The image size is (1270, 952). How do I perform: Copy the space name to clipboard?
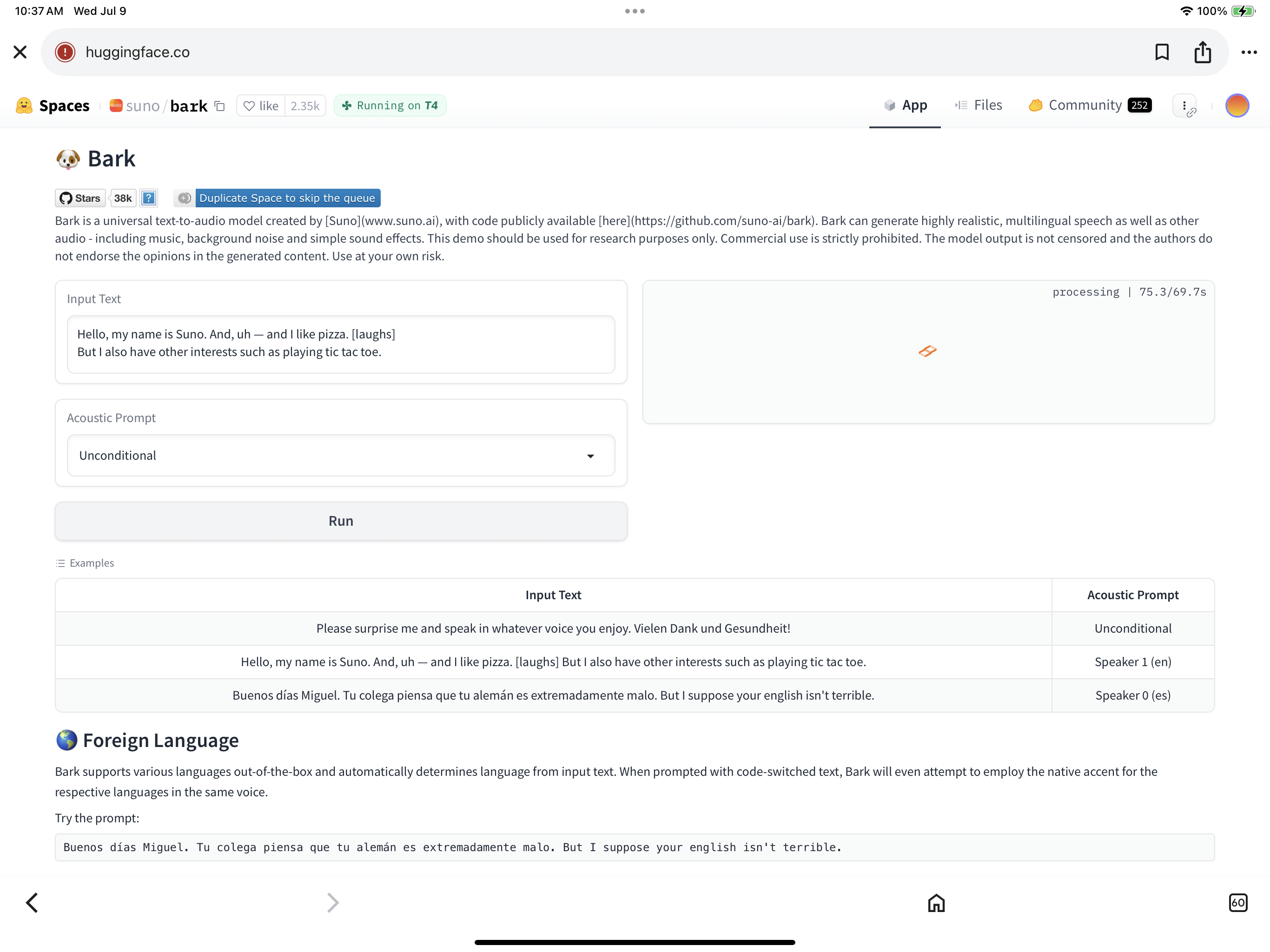219,106
